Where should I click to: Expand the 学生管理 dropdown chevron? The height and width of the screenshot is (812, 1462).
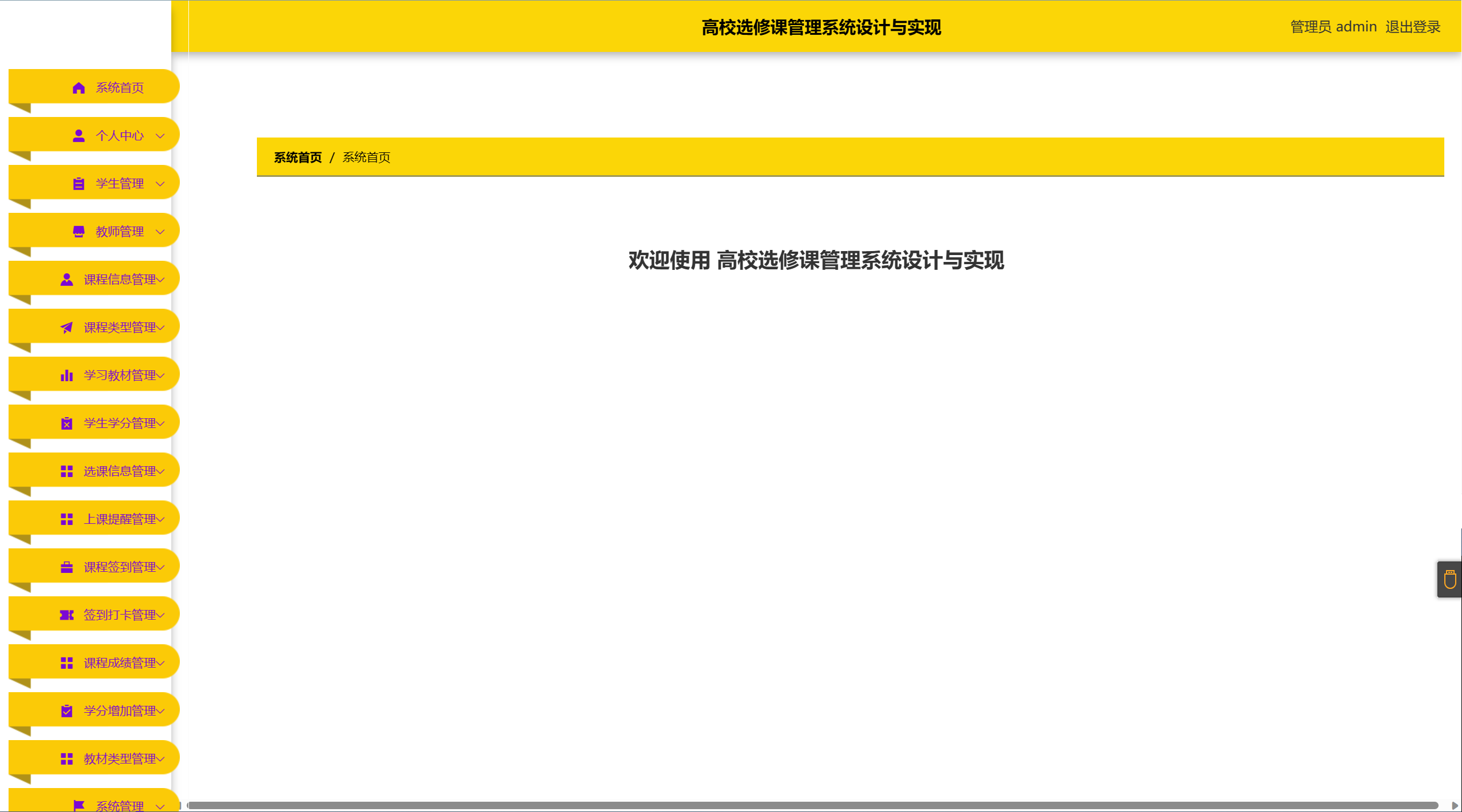click(160, 184)
